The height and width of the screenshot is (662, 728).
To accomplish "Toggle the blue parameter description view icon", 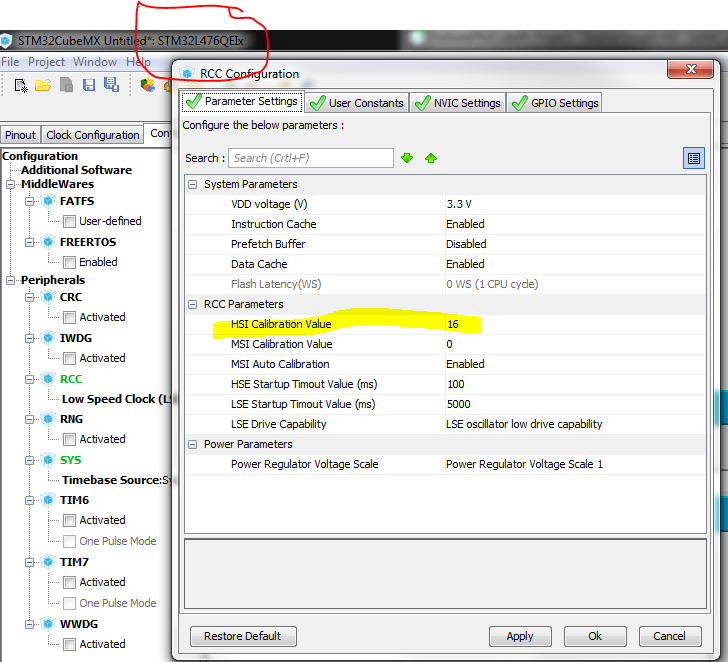I will (694, 158).
